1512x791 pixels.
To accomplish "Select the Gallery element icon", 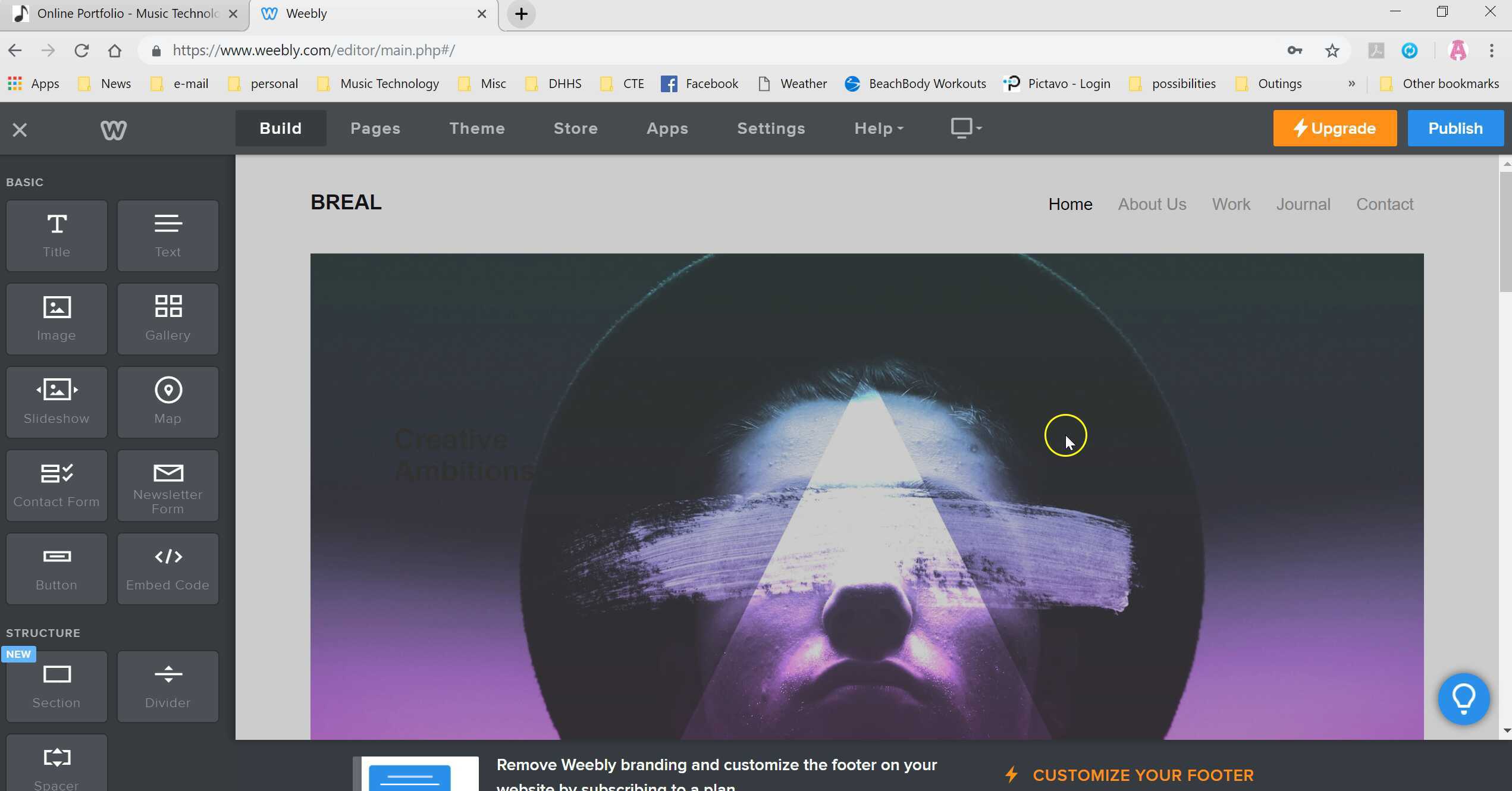I will tap(168, 319).
